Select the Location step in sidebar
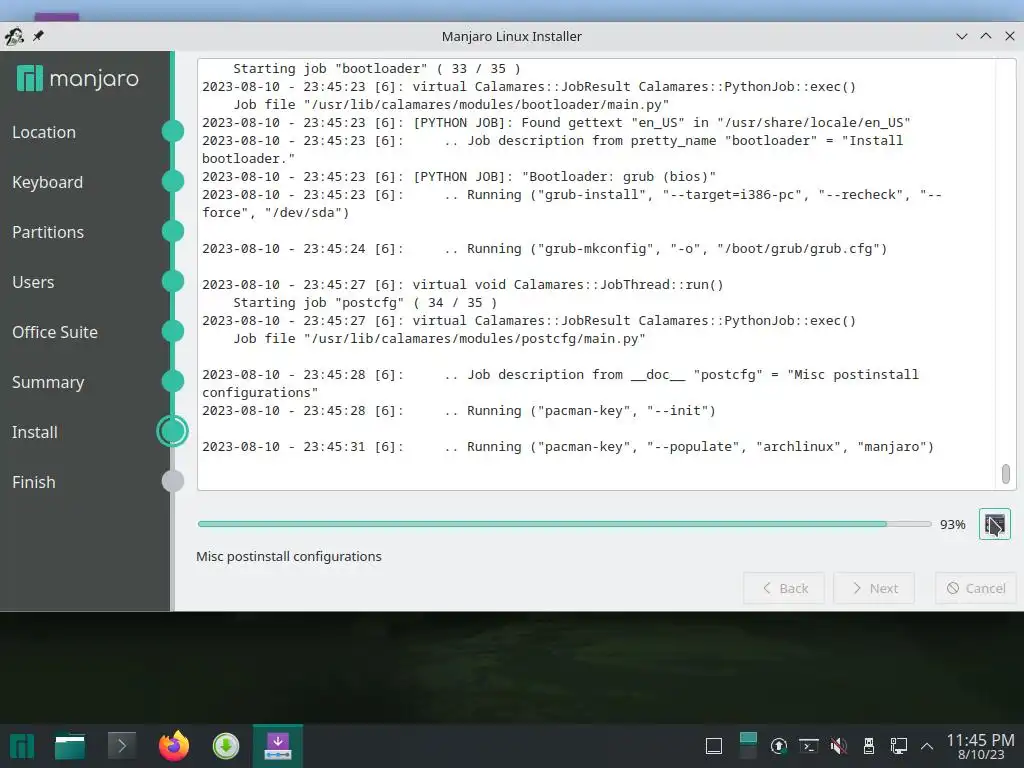The width and height of the screenshot is (1024, 768). pyautogui.click(x=44, y=132)
